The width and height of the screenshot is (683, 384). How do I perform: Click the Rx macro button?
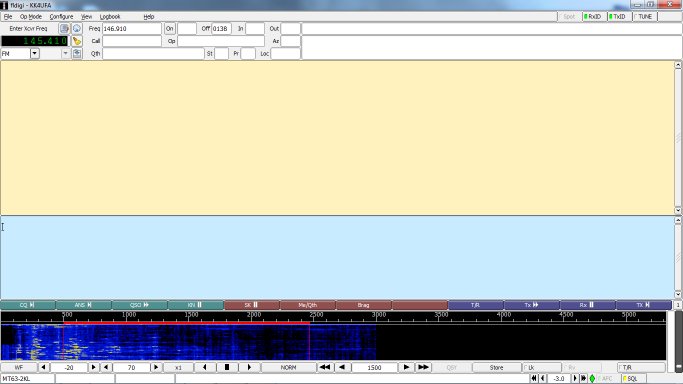588,305
